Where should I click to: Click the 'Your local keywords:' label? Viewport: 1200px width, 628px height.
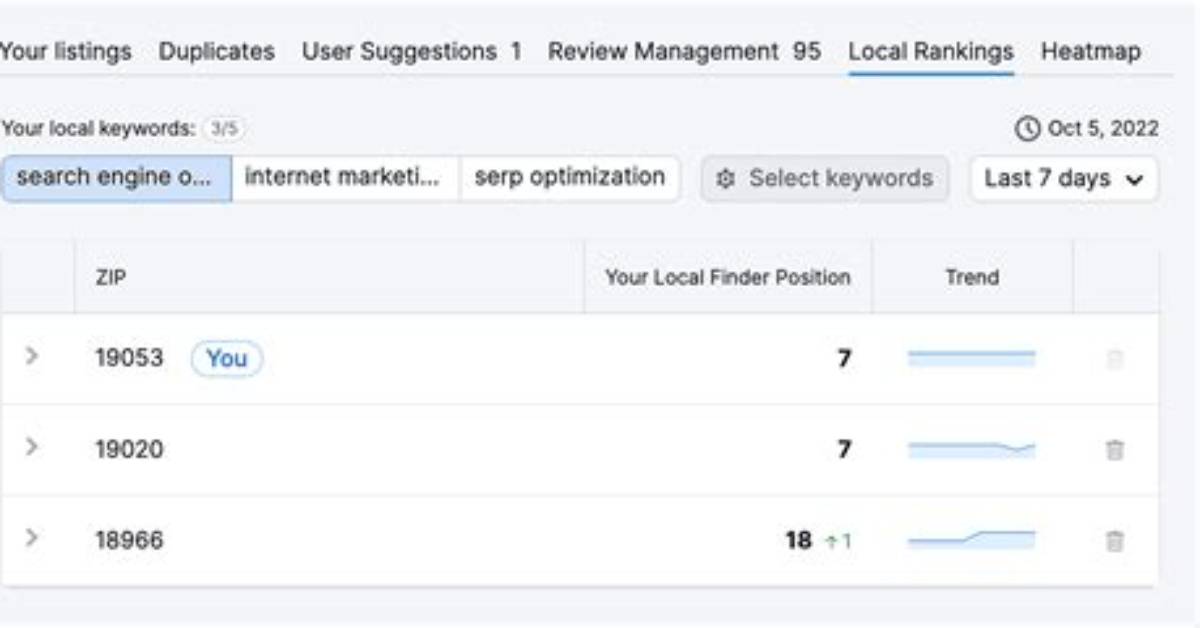click(99, 129)
